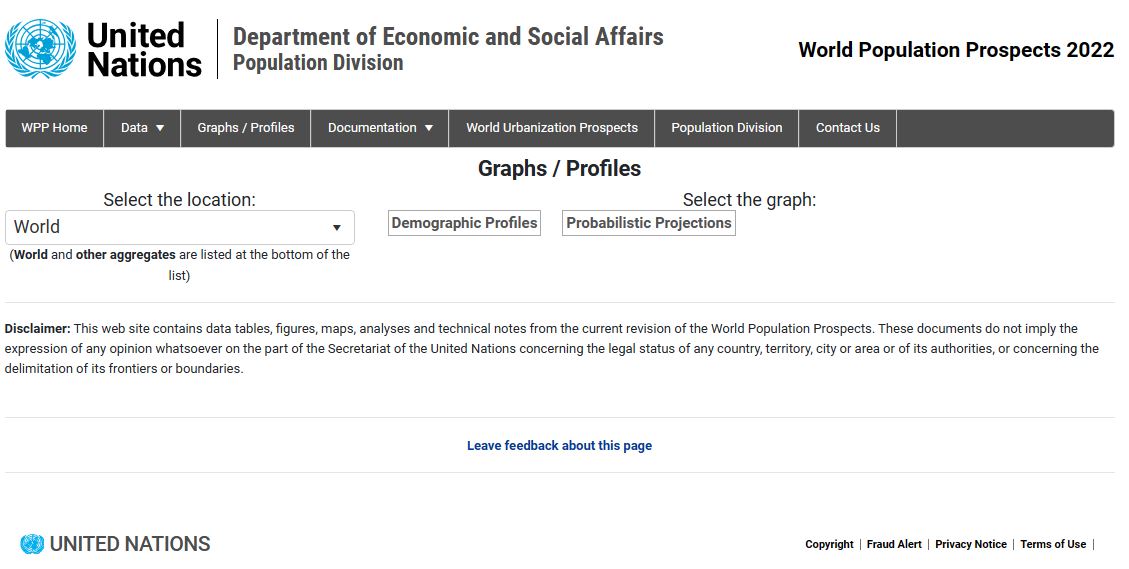Click the Probabilistic Projections button
Viewport: 1129px width, 569px height.
[x=649, y=223]
